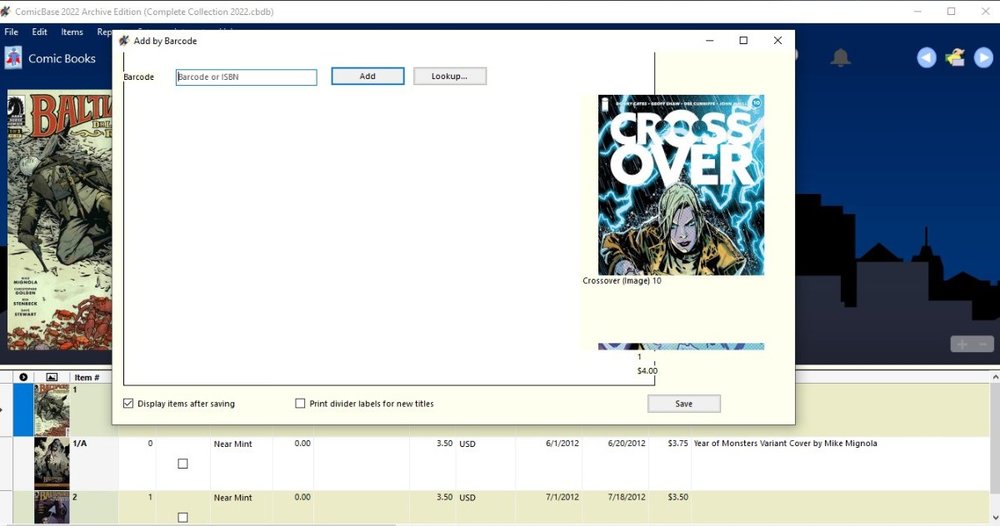Uncheck Display items after saving

(x=128, y=404)
